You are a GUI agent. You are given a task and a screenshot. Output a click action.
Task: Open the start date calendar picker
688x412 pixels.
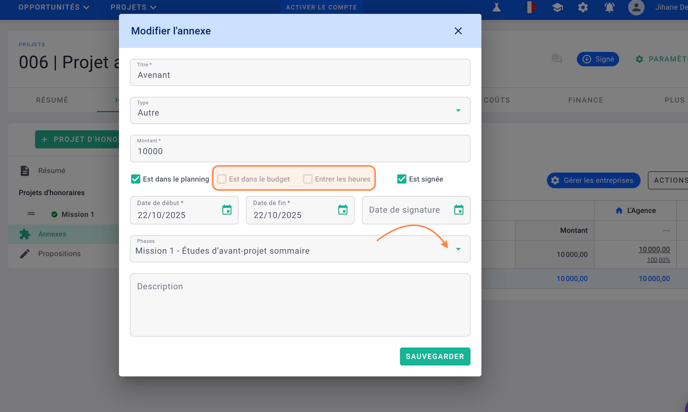coord(227,210)
